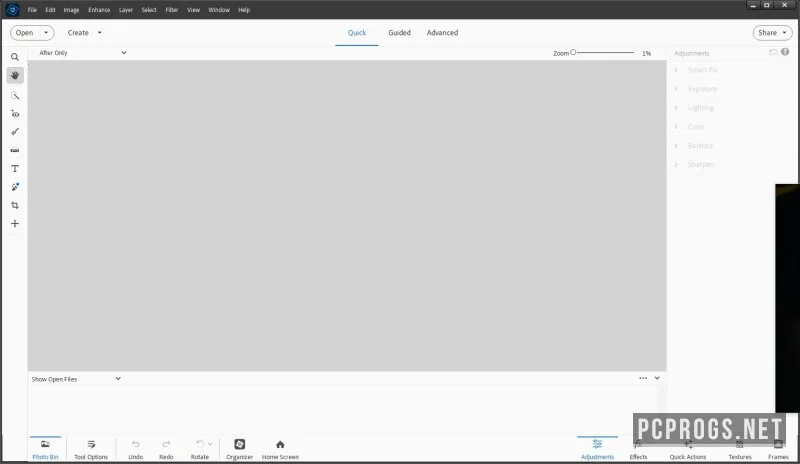Select the Spot Healing Brush tool
This screenshot has height=464, width=800.
point(15,187)
